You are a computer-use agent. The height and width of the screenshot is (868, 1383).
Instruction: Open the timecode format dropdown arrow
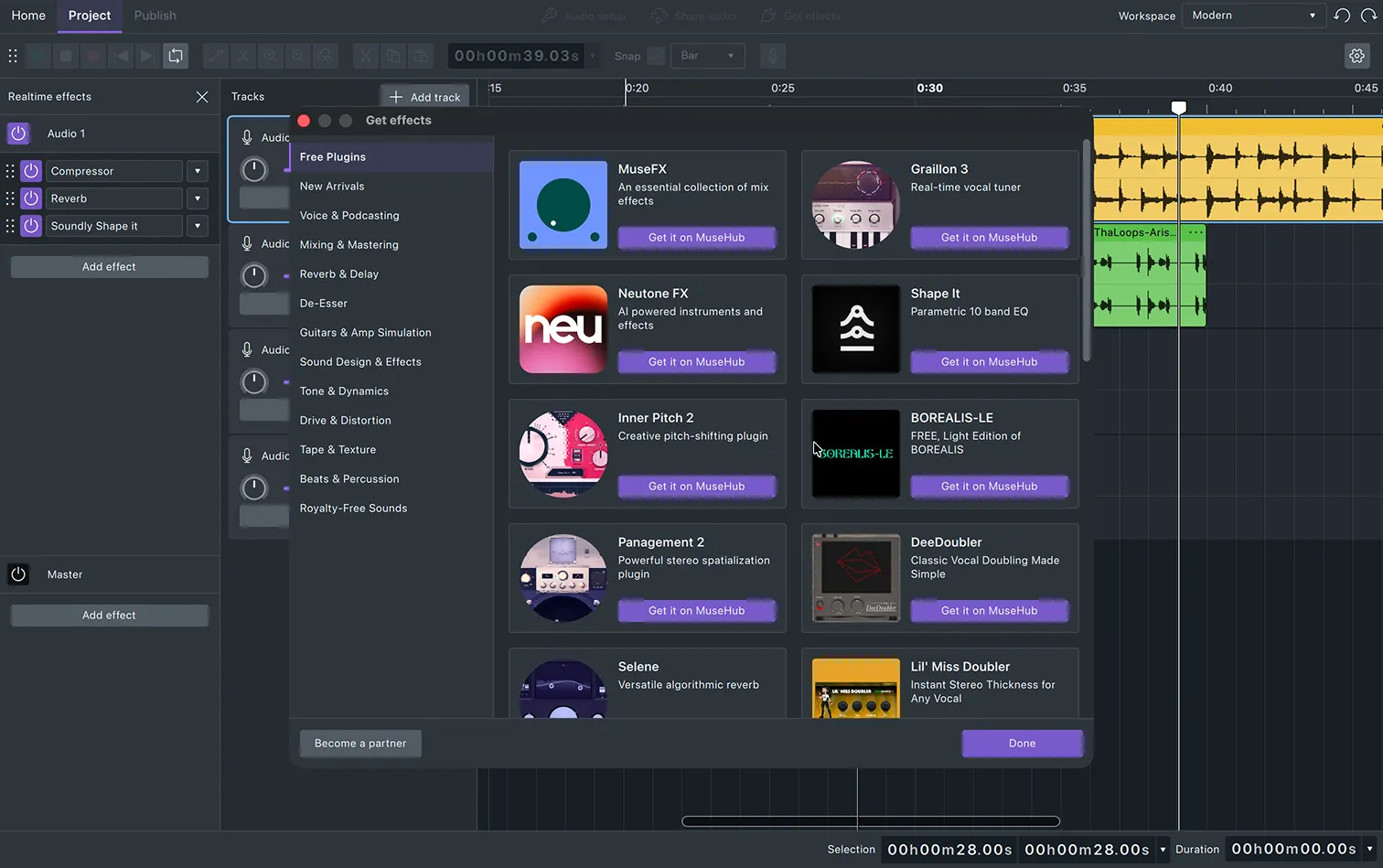593,56
